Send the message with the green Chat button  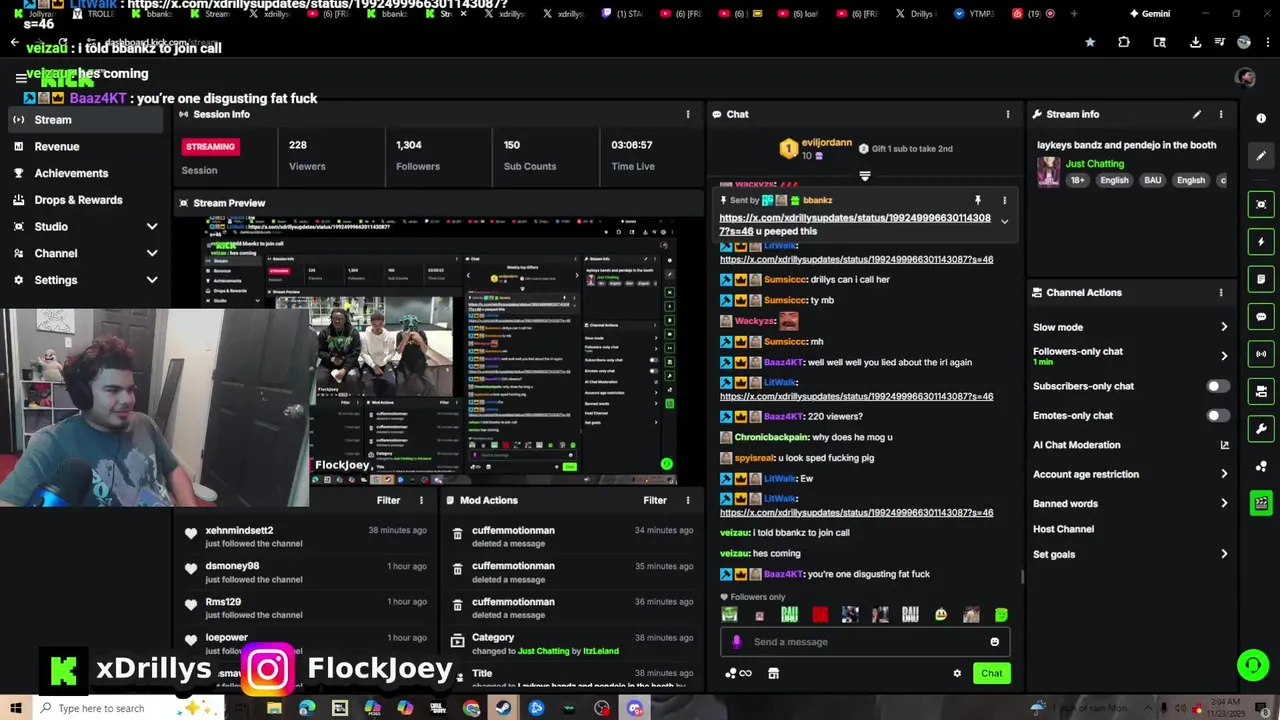click(x=991, y=673)
